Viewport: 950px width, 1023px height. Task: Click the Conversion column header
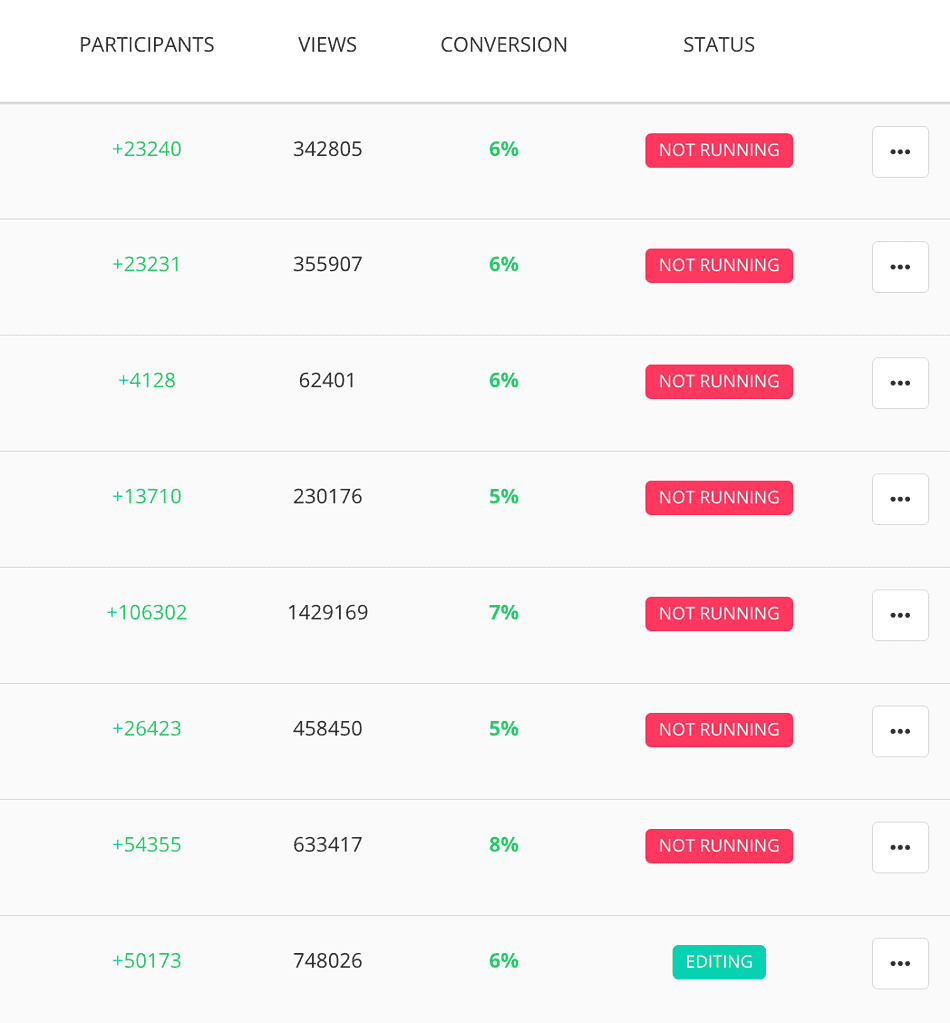504,45
